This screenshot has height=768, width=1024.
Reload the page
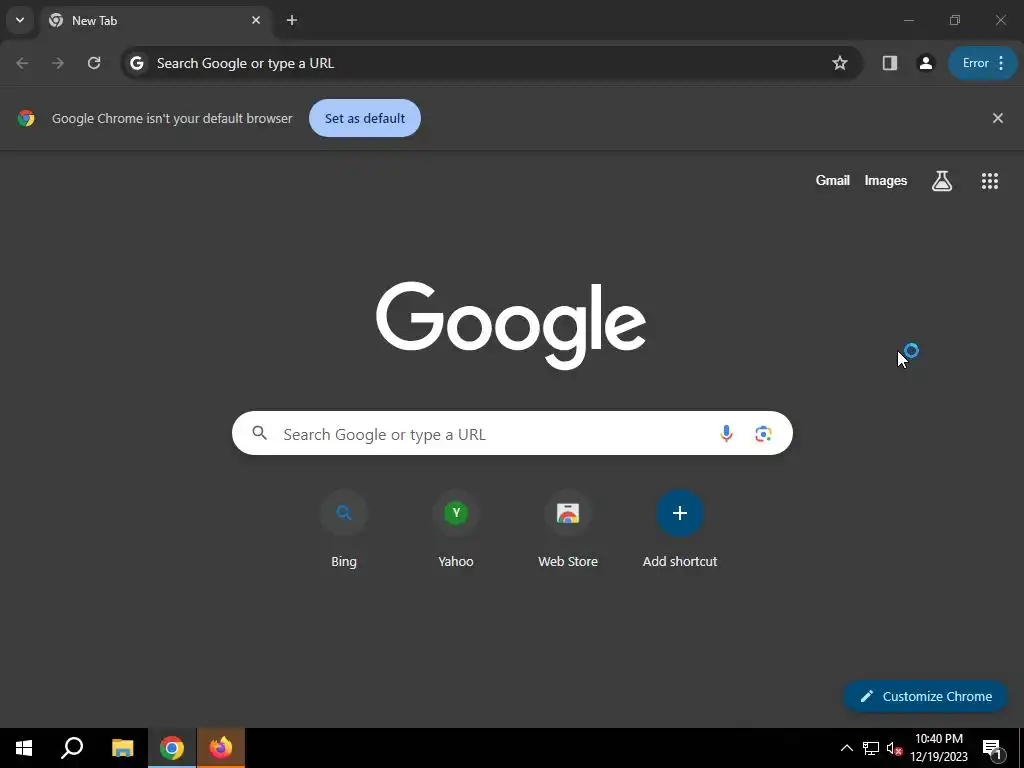tap(94, 63)
